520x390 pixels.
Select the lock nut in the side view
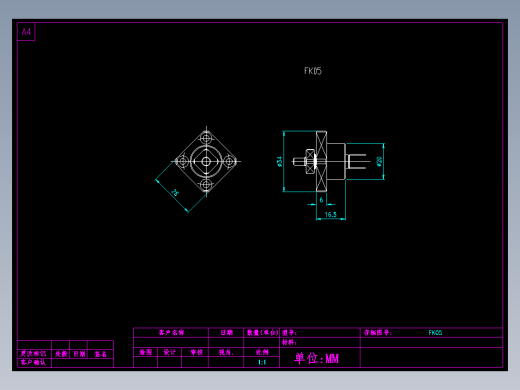point(310,161)
